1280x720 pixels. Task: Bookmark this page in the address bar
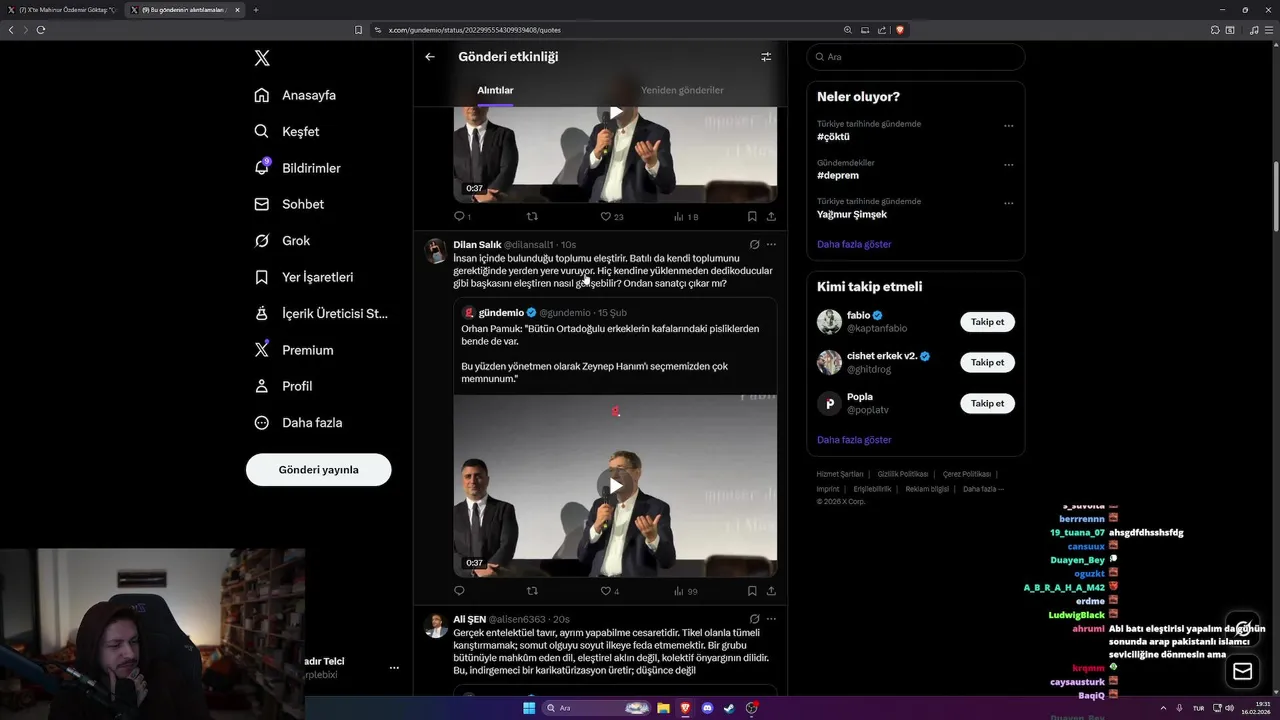click(x=359, y=30)
